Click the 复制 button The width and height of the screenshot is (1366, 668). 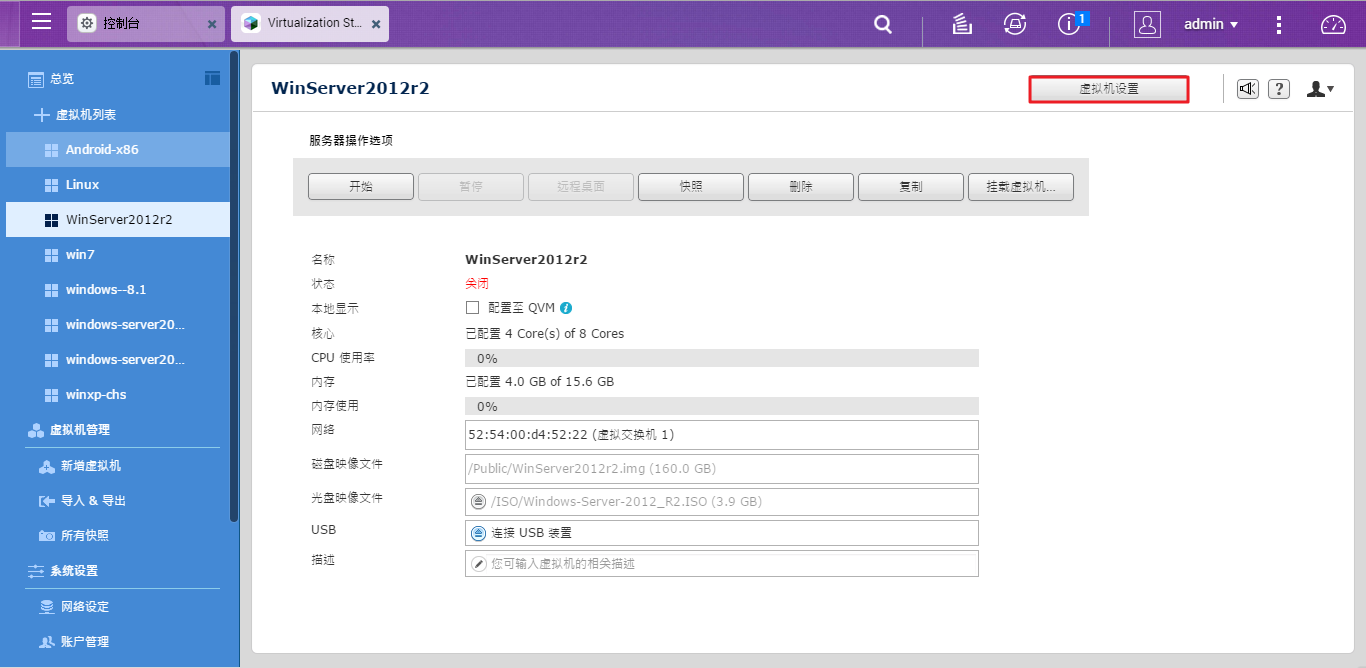911,187
